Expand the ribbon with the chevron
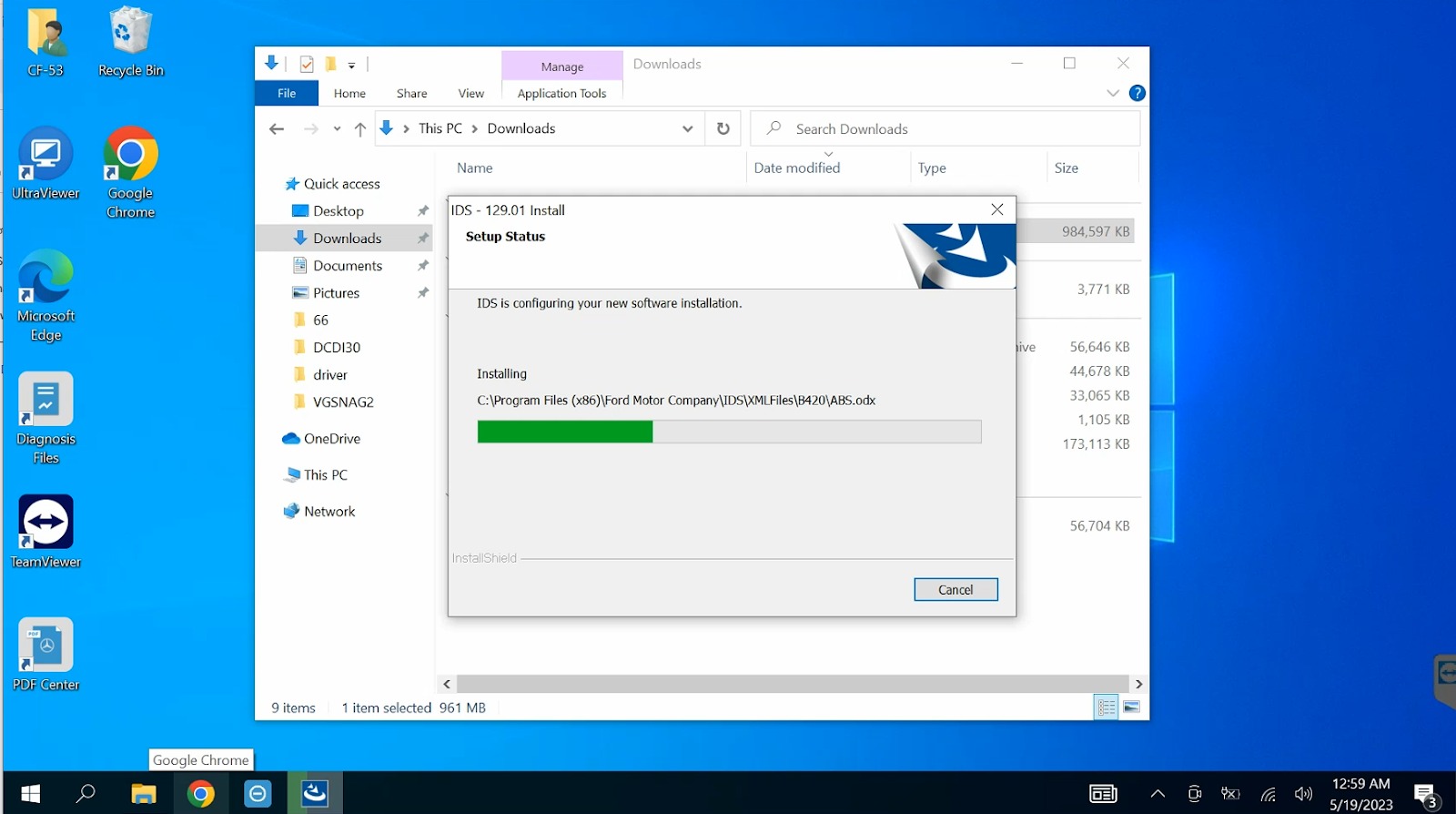 pyautogui.click(x=1112, y=93)
